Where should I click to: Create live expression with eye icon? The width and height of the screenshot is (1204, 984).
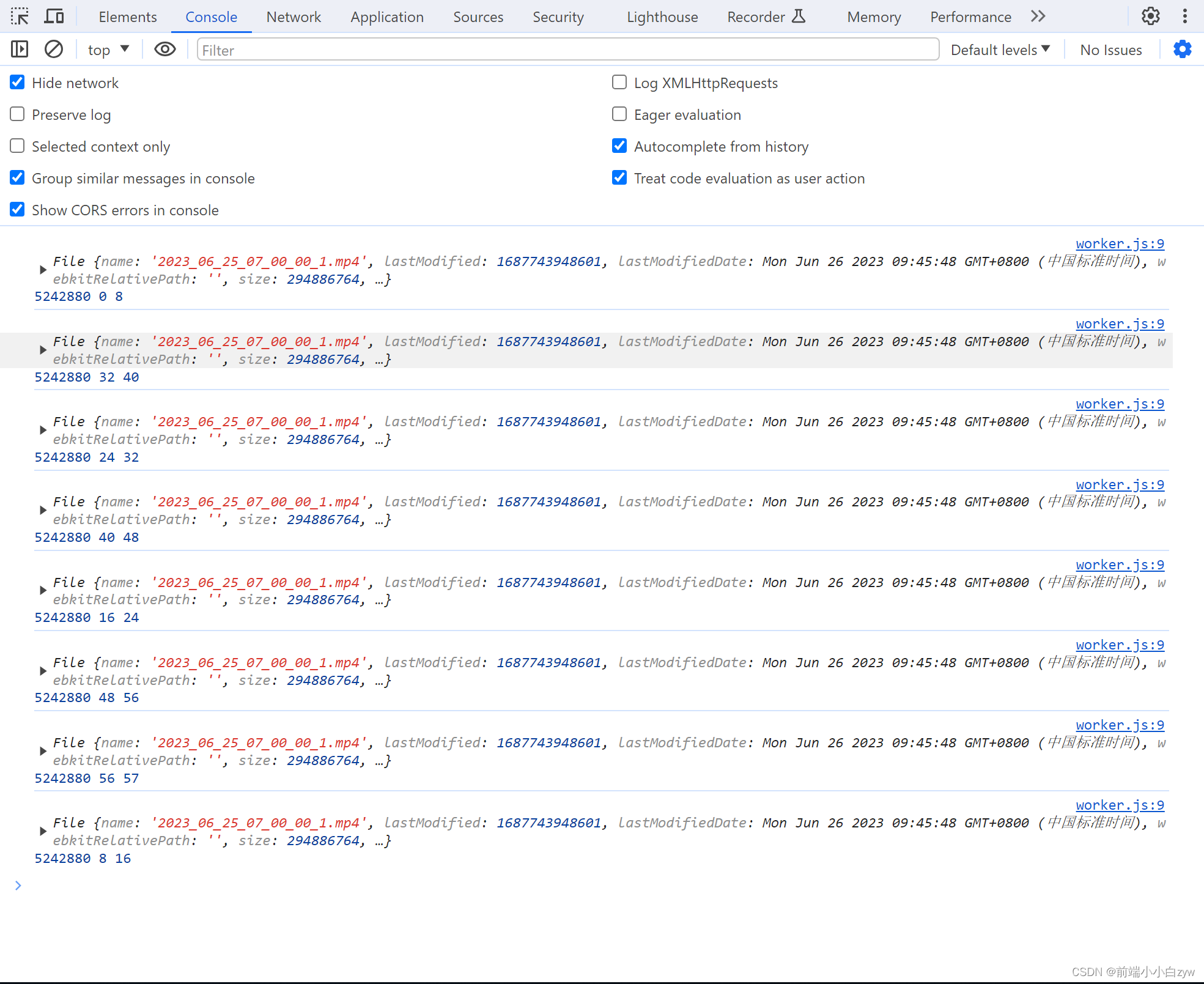(x=165, y=49)
